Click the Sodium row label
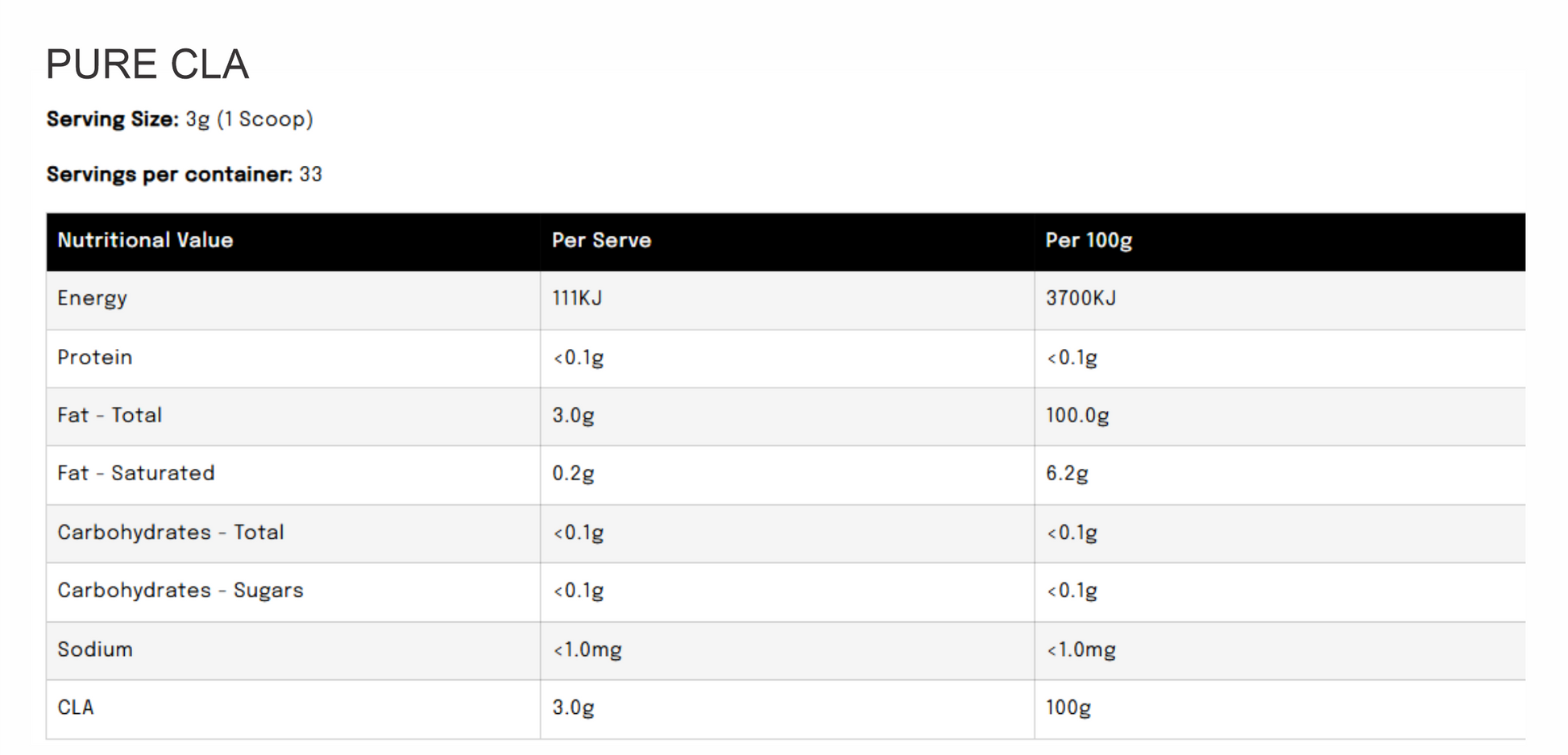Image resolution: width=1568 pixels, height=755 pixels. pos(95,649)
